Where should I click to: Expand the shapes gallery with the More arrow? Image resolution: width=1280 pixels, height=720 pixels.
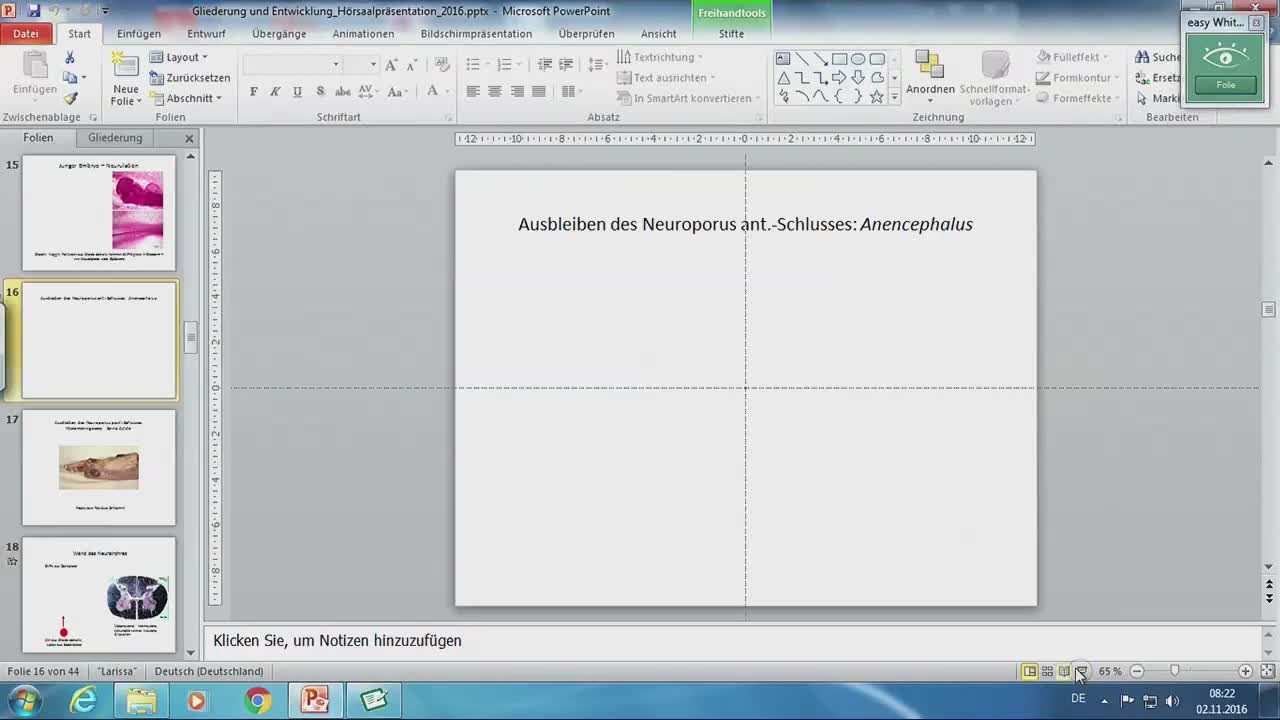[894, 97]
